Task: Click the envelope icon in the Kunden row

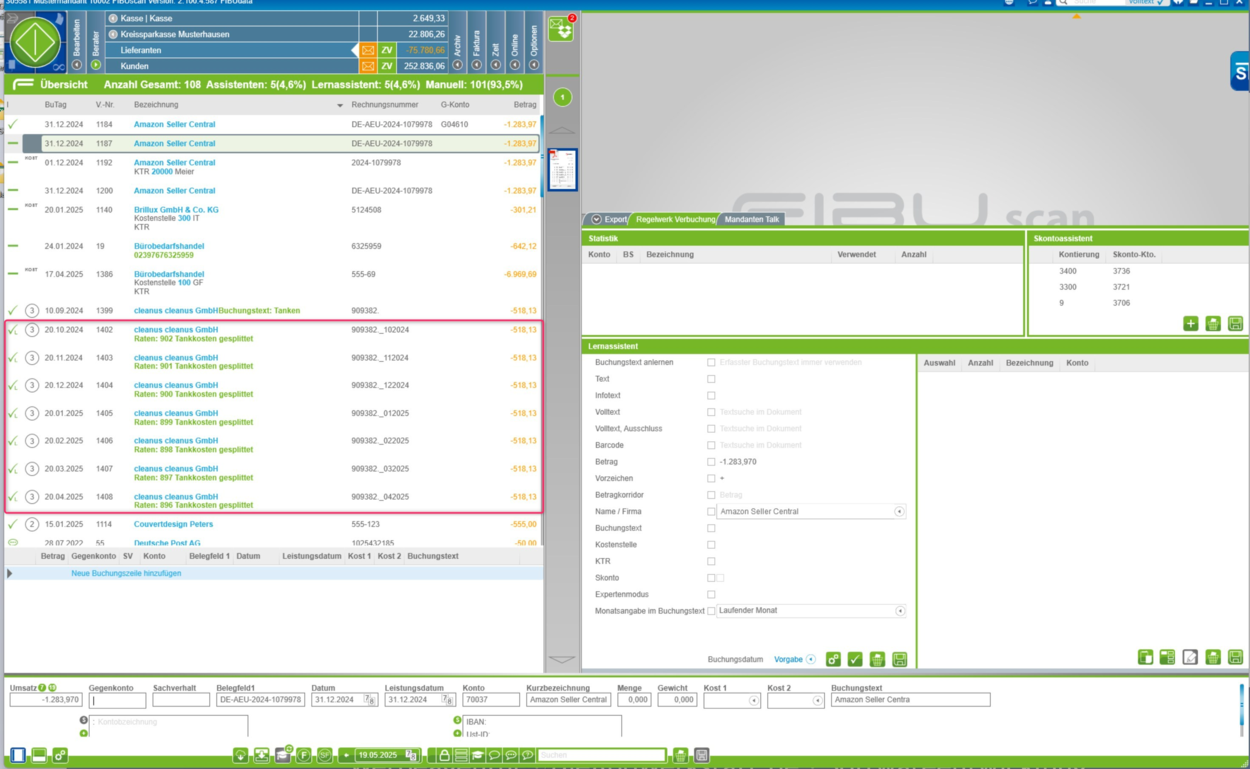Action: pos(368,66)
